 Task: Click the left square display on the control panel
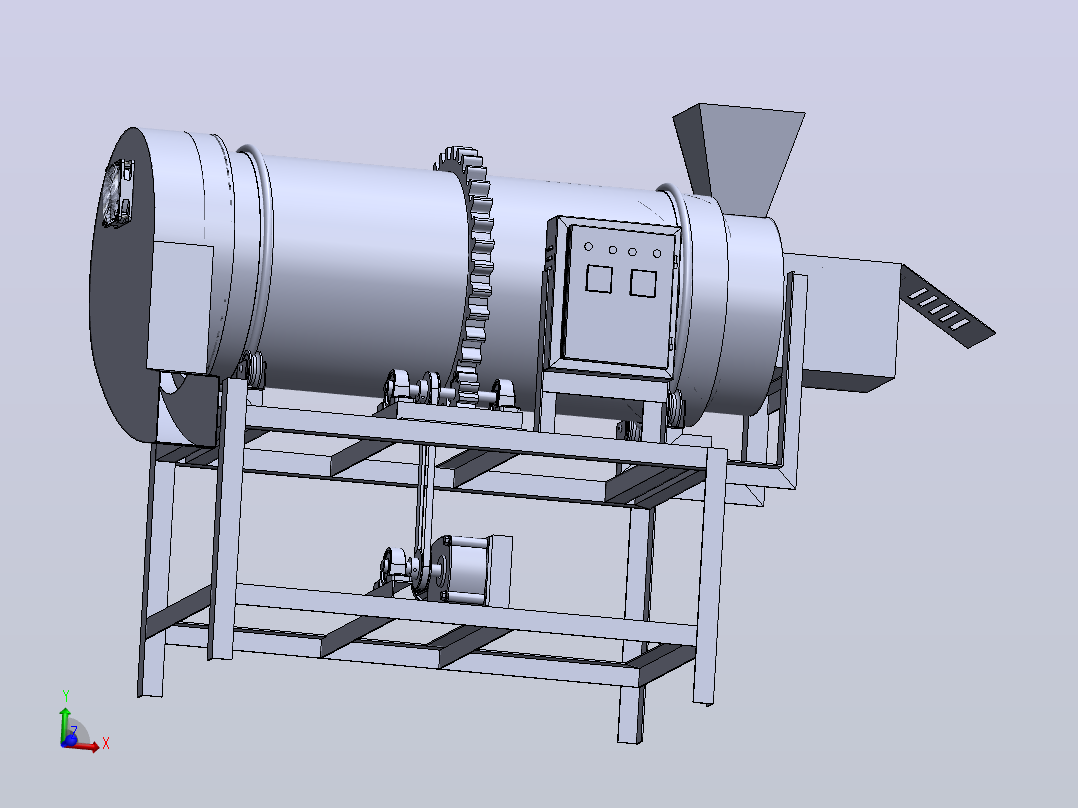(599, 279)
